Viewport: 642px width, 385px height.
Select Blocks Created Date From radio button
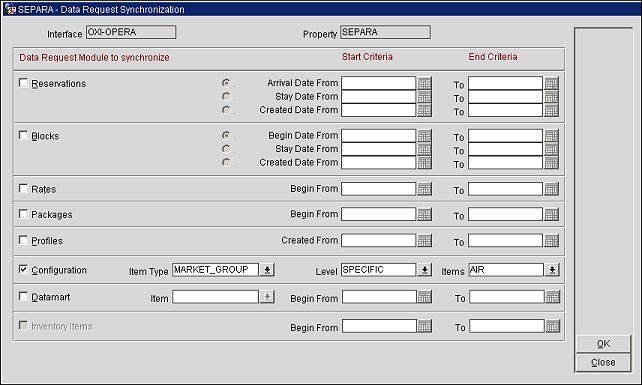point(226,162)
